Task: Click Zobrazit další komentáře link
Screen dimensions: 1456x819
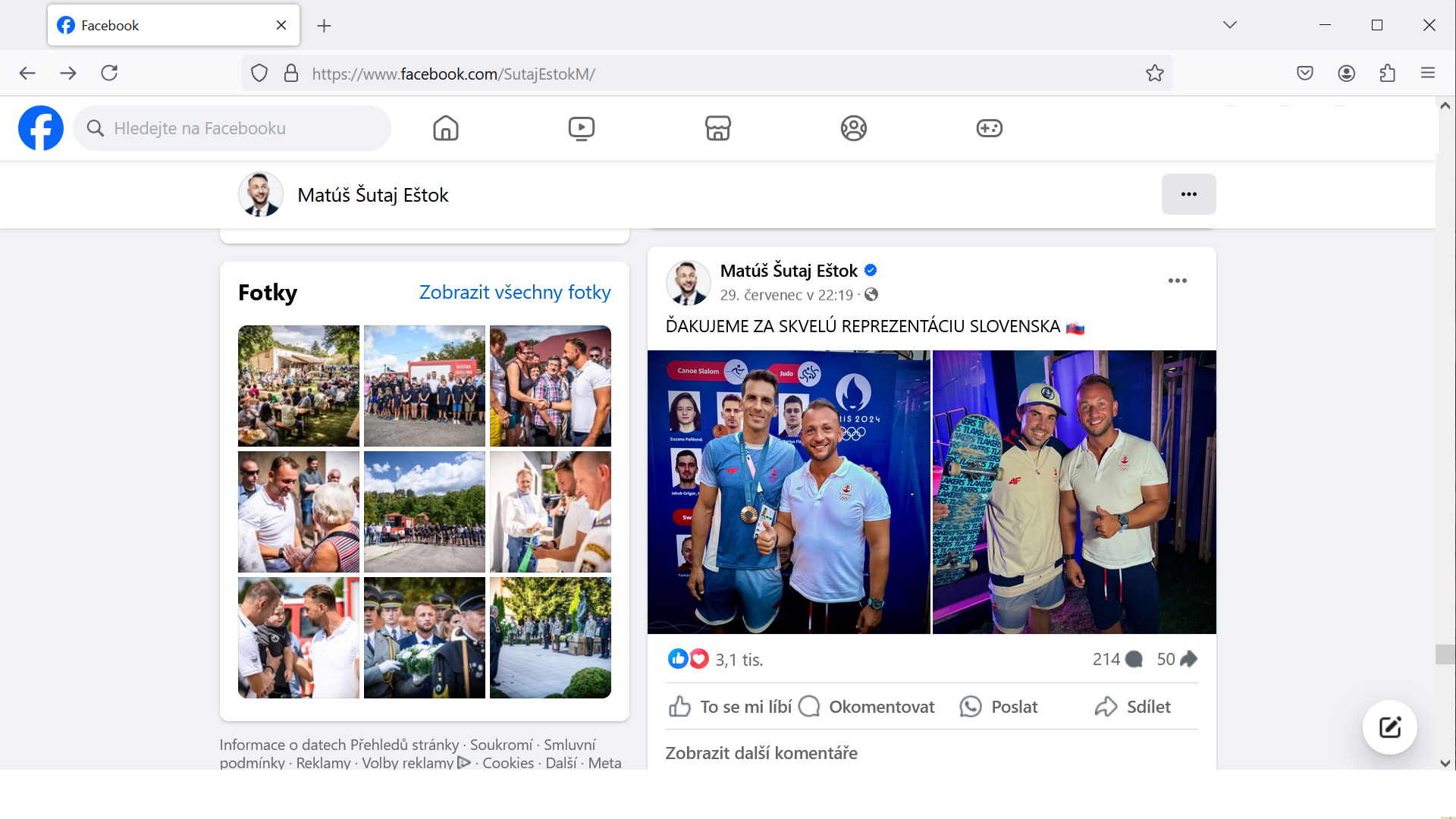Action: [761, 753]
